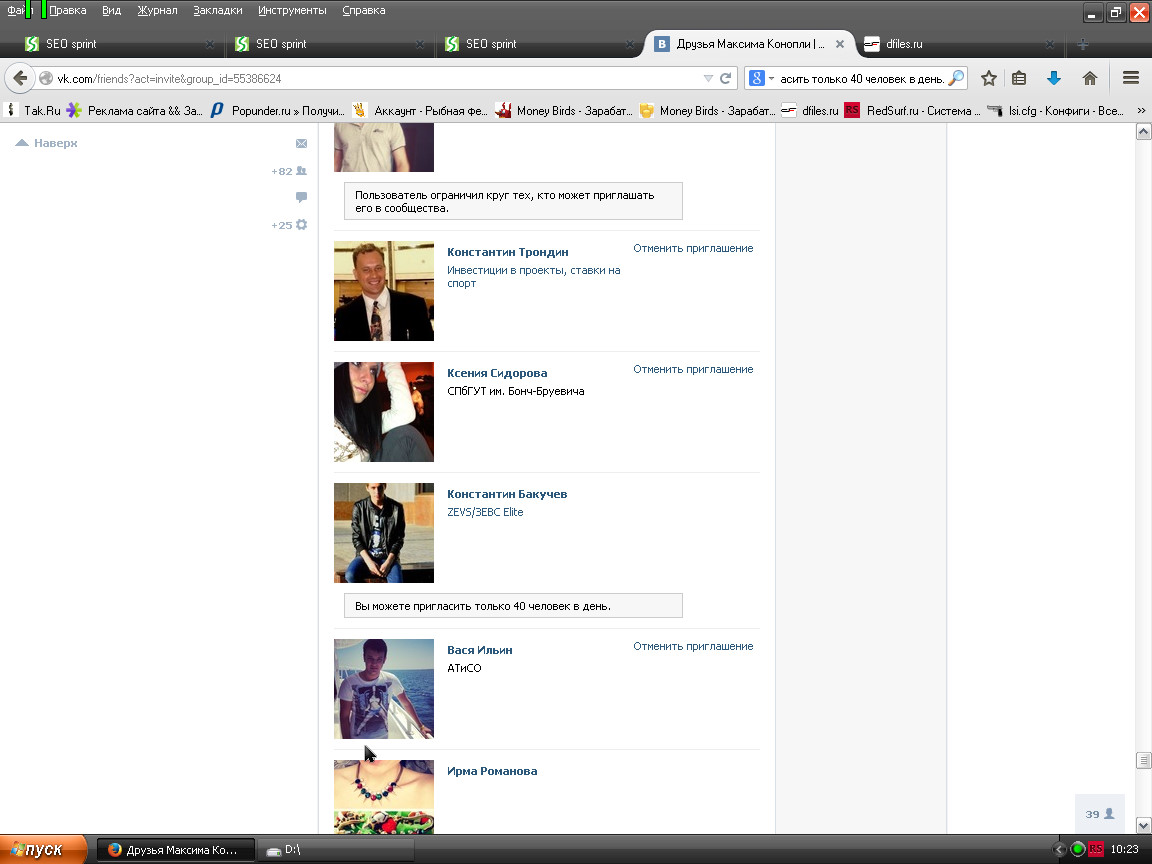Open the Tak.Ru bookmark
The width and height of the screenshot is (1152, 864).
33,110
